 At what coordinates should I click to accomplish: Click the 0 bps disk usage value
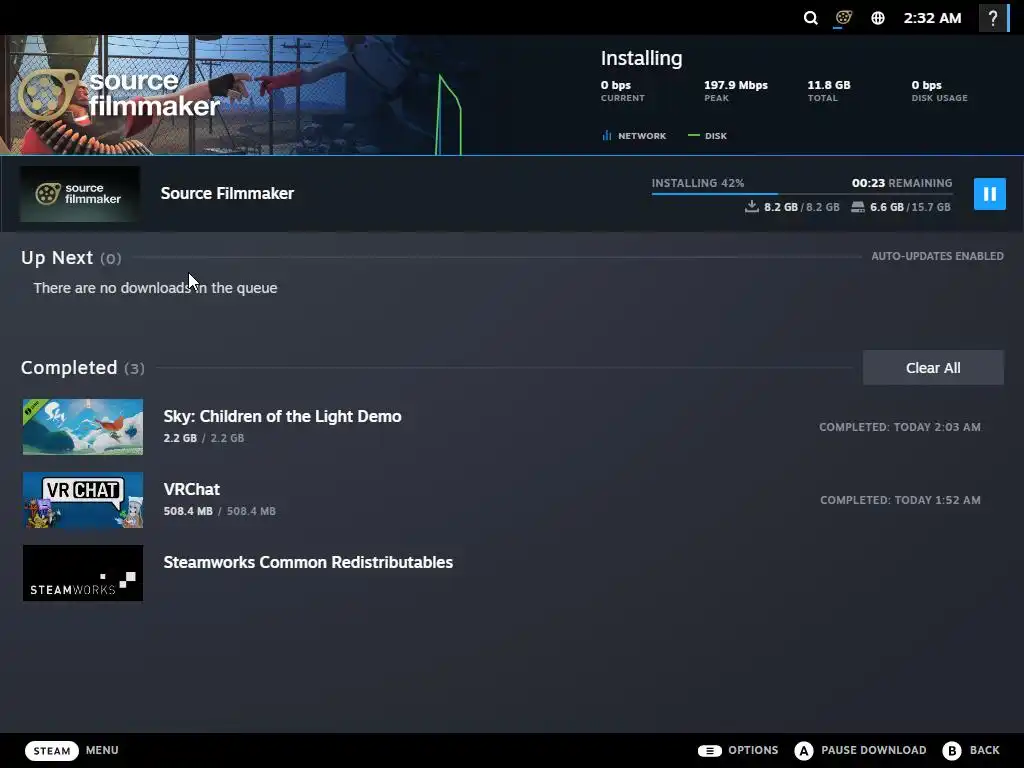pos(927,85)
